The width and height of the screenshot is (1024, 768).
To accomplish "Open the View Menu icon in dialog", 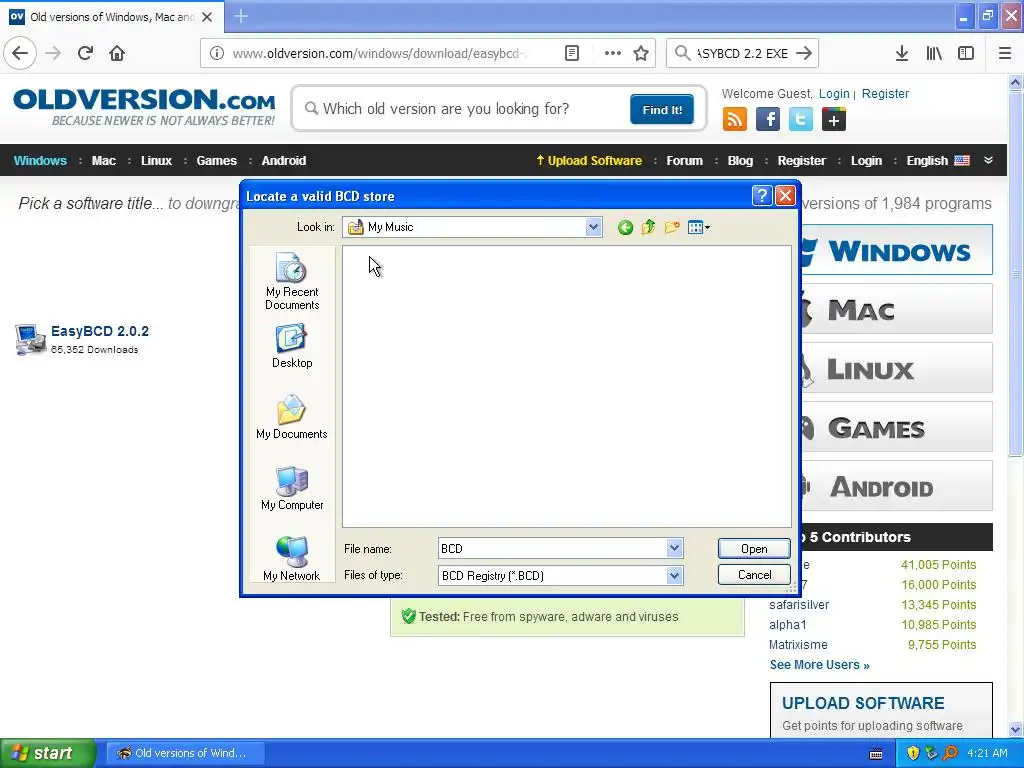I will (698, 227).
